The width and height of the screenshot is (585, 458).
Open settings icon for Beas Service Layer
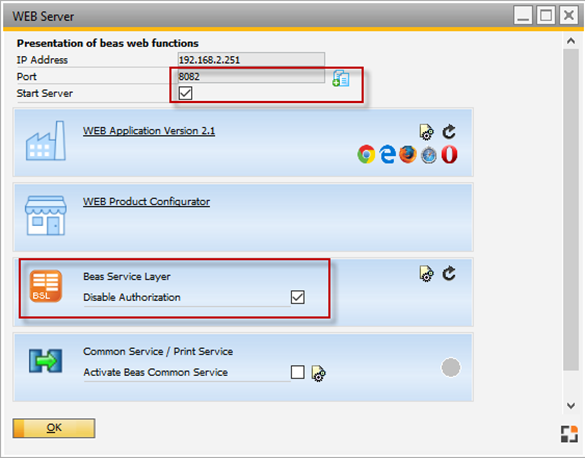[x=426, y=274]
